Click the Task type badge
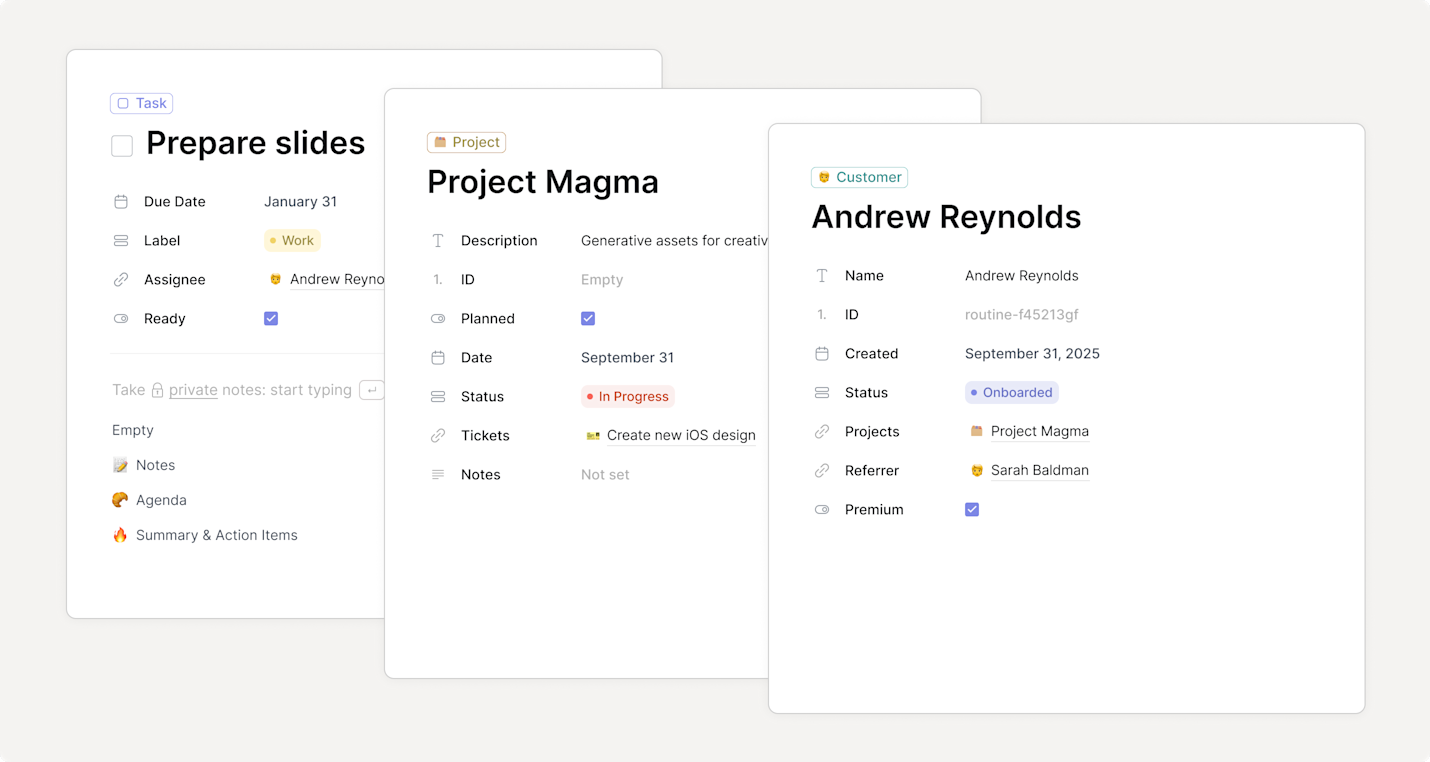Viewport: 1430px width, 762px height. [141, 103]
